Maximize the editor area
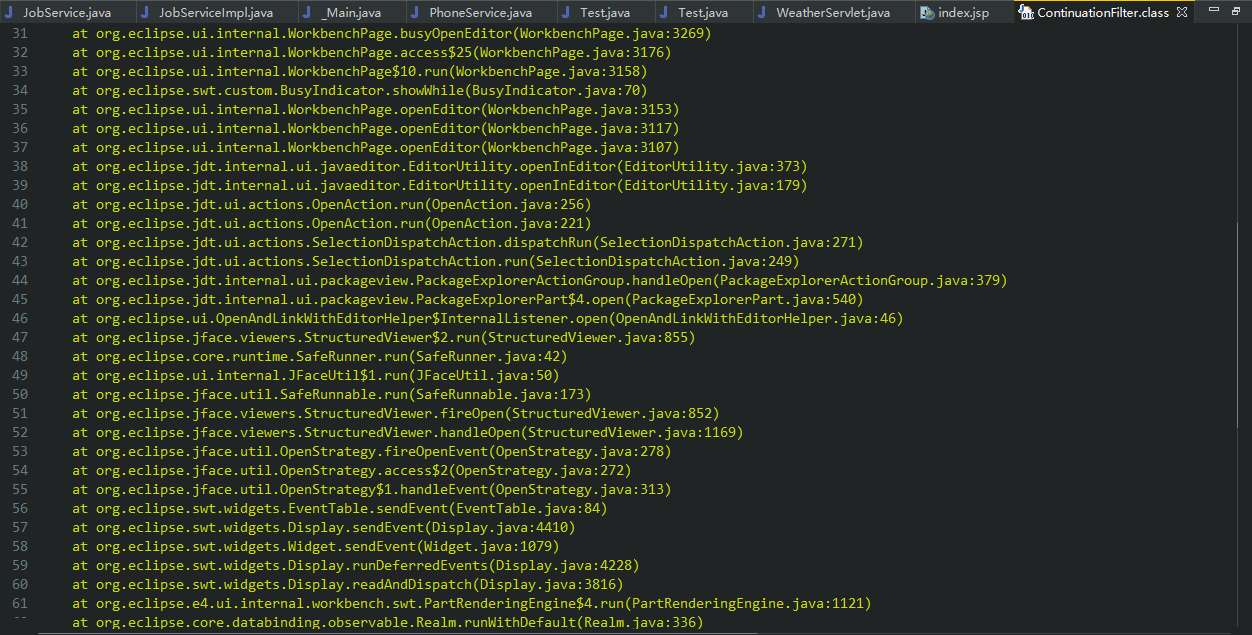Viewport: 1252px width, 635px height. (1236, 10)
